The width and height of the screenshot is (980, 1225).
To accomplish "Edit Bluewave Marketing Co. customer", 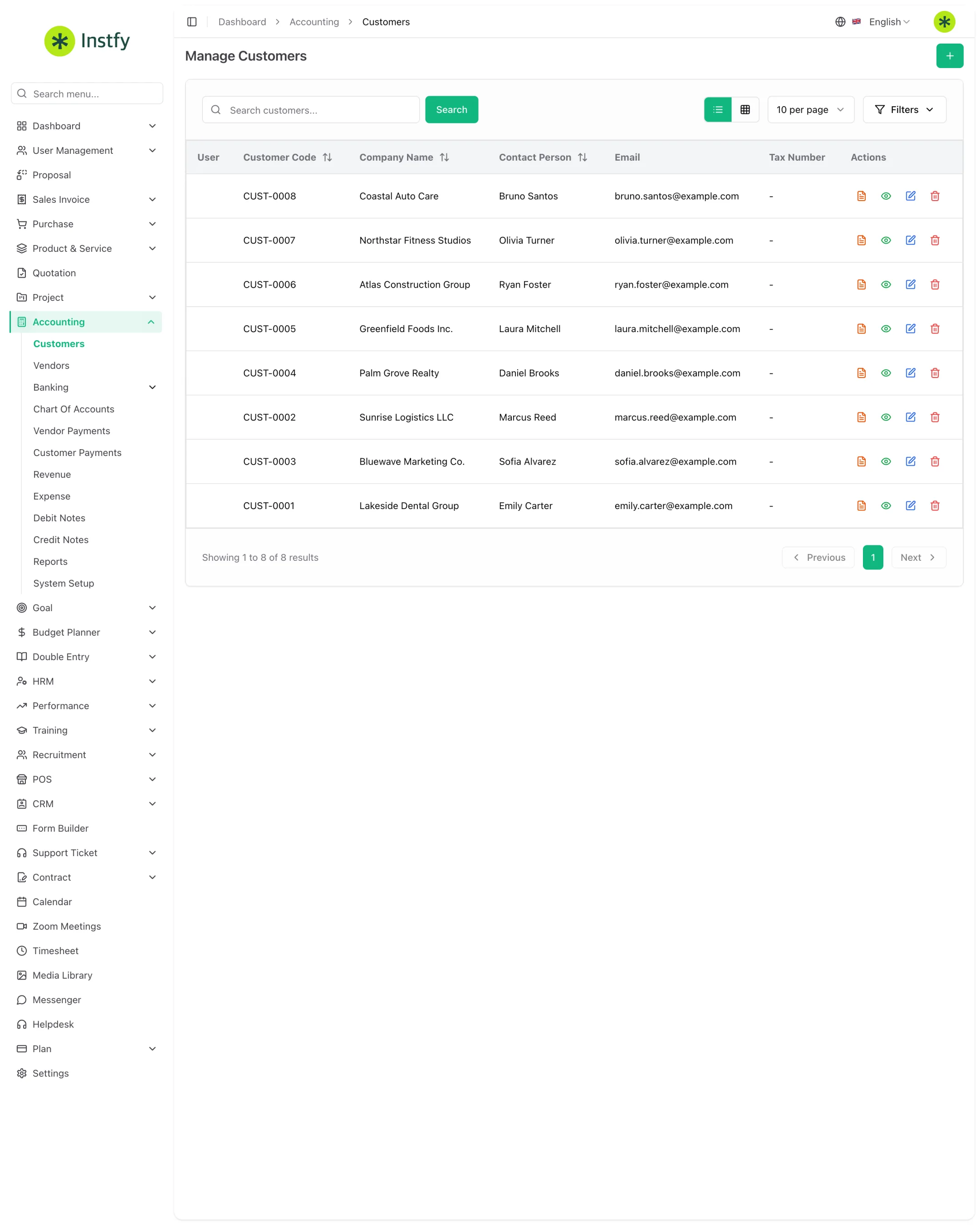I will coord(910,462).
